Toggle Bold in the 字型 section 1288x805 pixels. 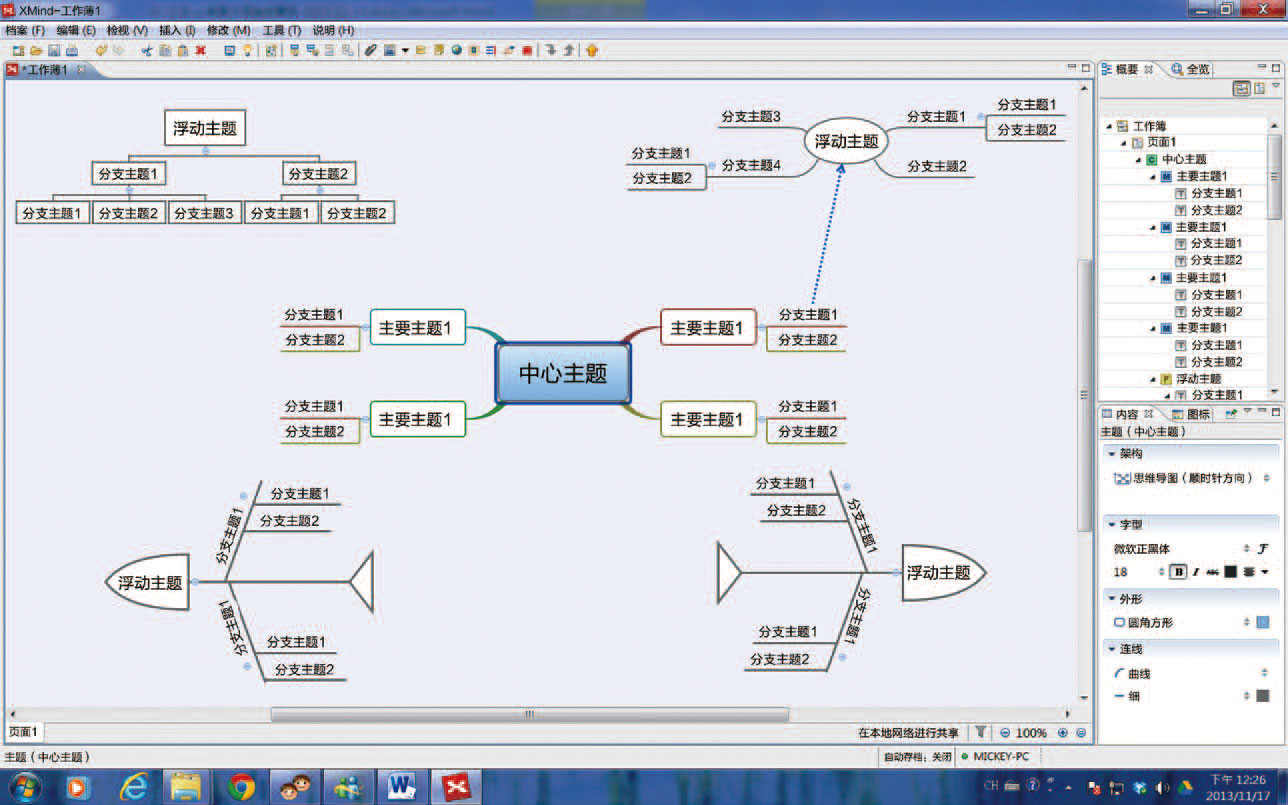coord(1179,572)
